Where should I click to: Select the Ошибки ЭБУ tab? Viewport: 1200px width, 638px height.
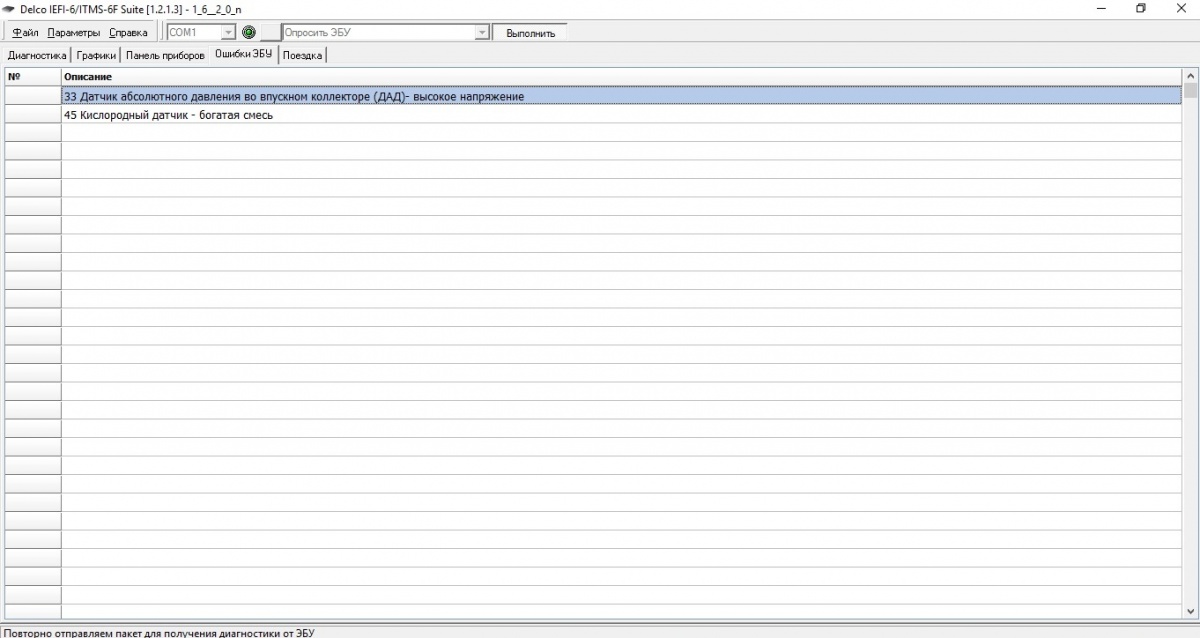tap(243, 54)
